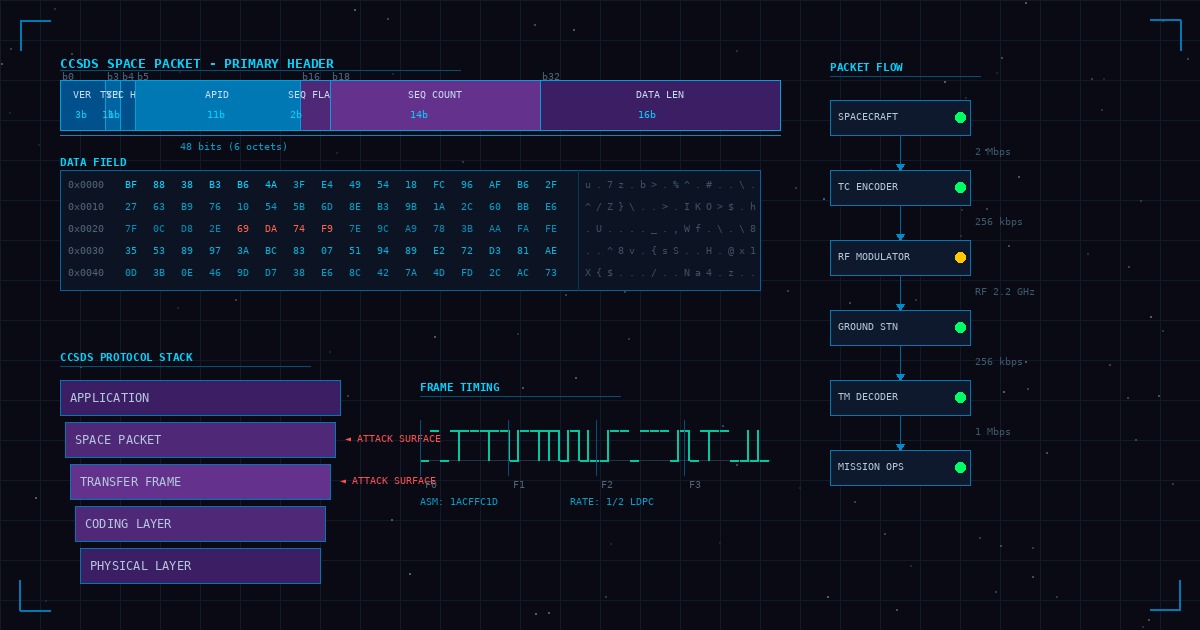The height and width of the screenshot is (630, 1200).
Task: Select the SEQ COUNT header field
Action: 435,105
